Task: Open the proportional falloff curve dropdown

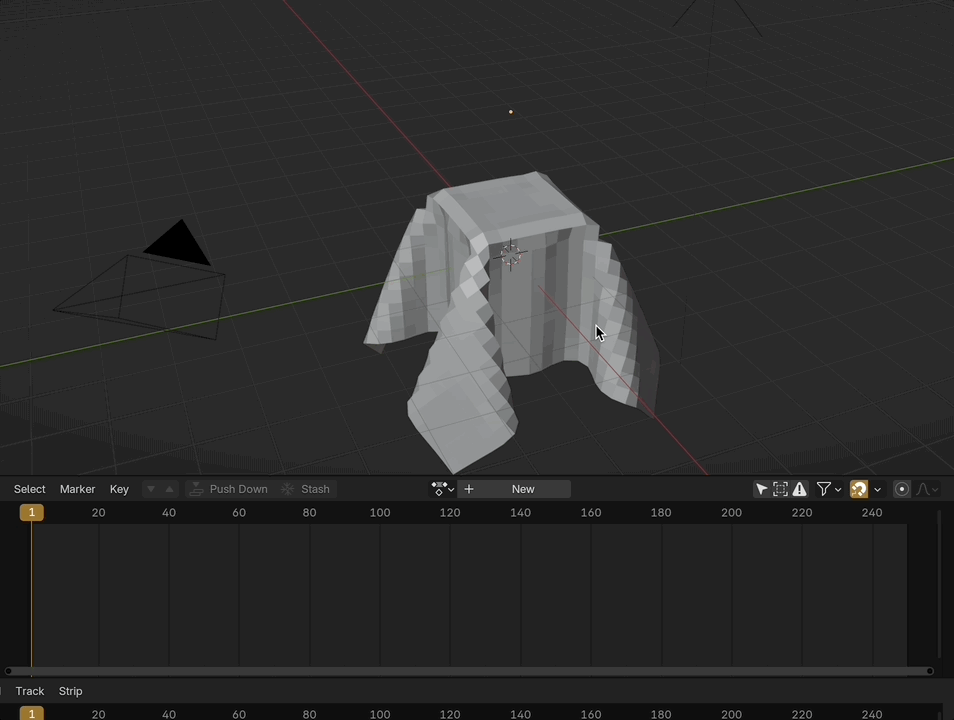Action: pos(927,489)
